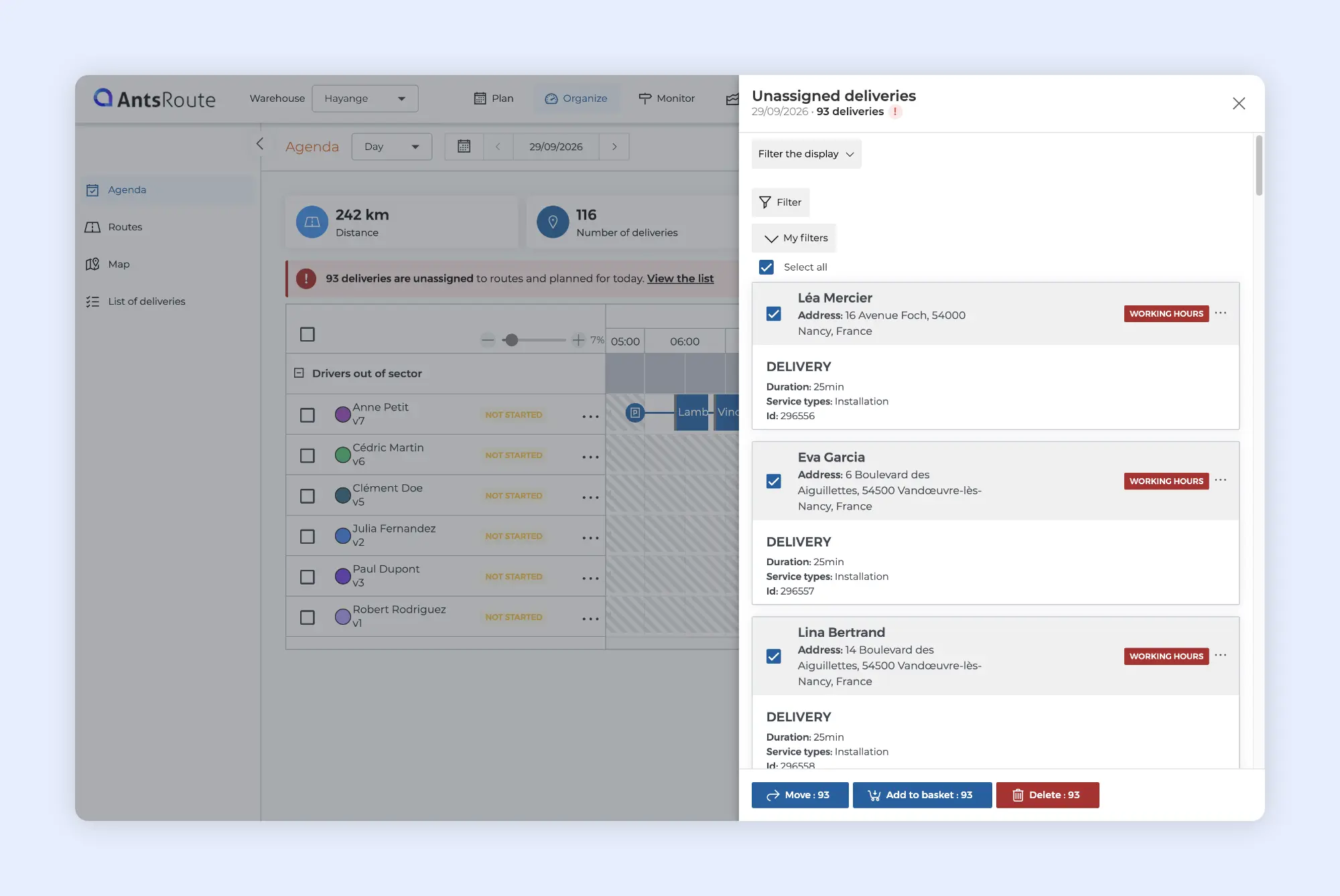
Task: Click Anne Petit's purple driver avatar
Action: click(343, 415)
